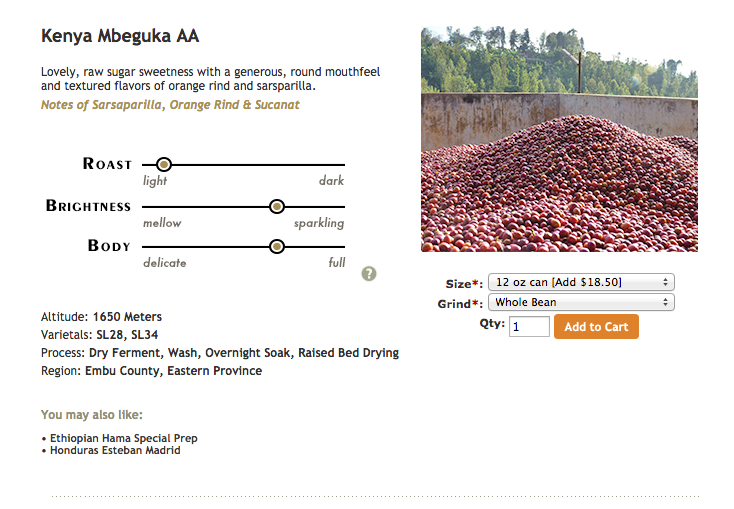This screenshot has height=509, width=734.
Task: Open the Ethiopian Hama Special Prep link
Action: click(124, 438)
